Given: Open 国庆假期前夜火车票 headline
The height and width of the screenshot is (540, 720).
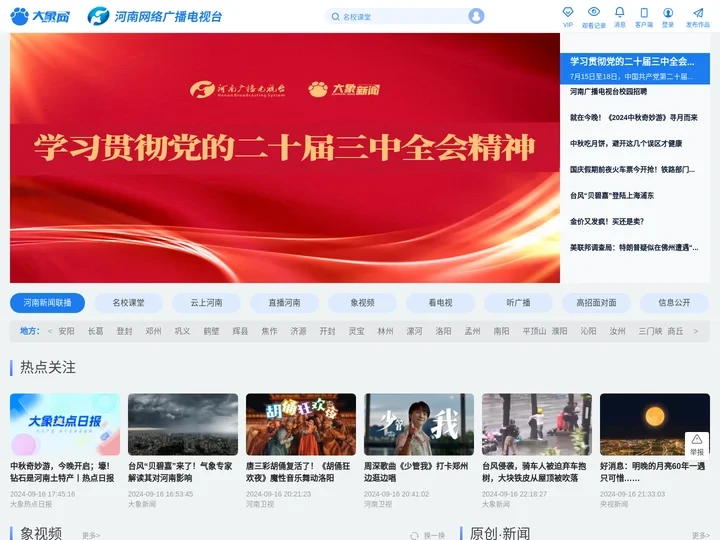Looking at the screenshot, I should (632, 169).
